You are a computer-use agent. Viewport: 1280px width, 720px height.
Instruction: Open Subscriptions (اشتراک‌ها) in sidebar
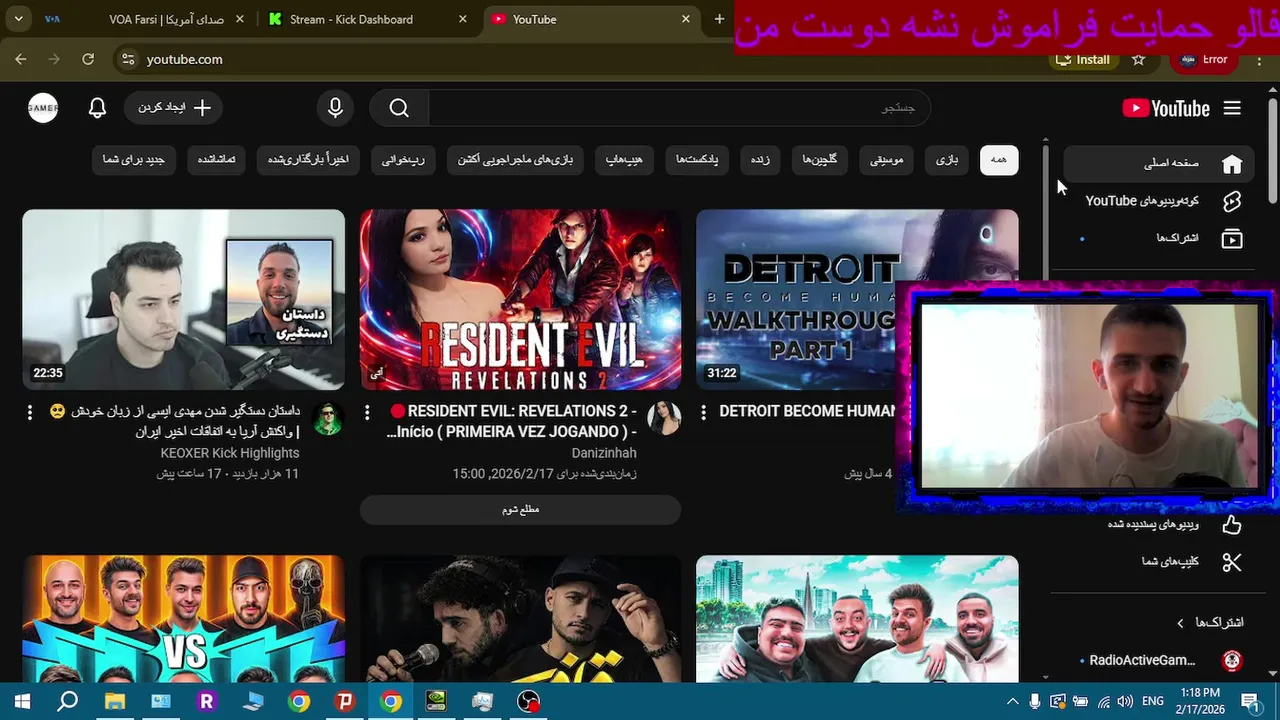coord(1159,238)
